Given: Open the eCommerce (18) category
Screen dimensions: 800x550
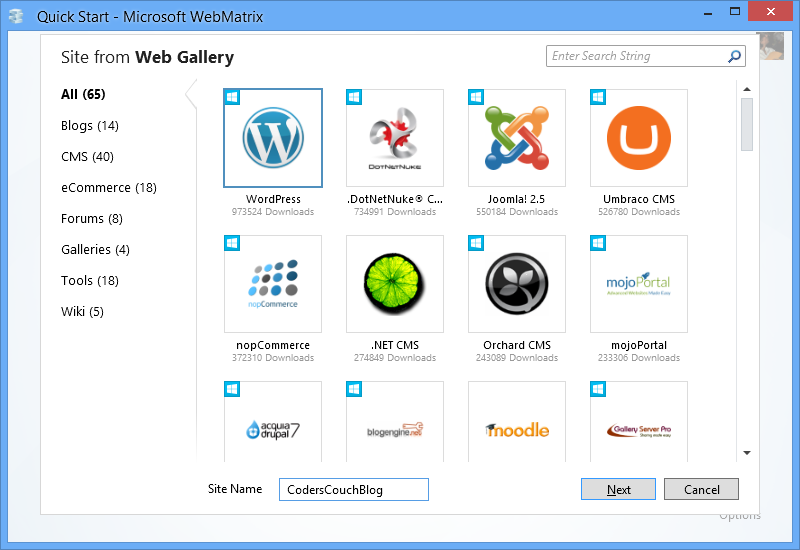Looking at the screenshot, I should pyautogui.click(x=109, y=188).
